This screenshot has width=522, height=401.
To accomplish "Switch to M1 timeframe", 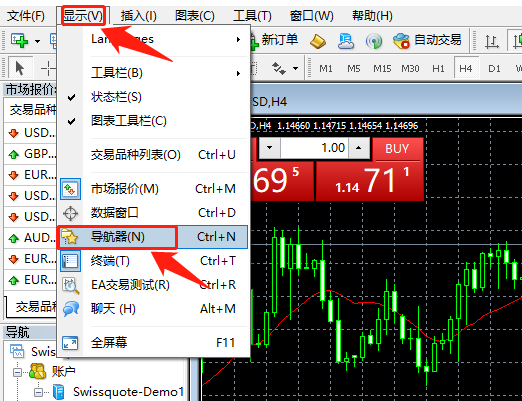I will (326, 69).
